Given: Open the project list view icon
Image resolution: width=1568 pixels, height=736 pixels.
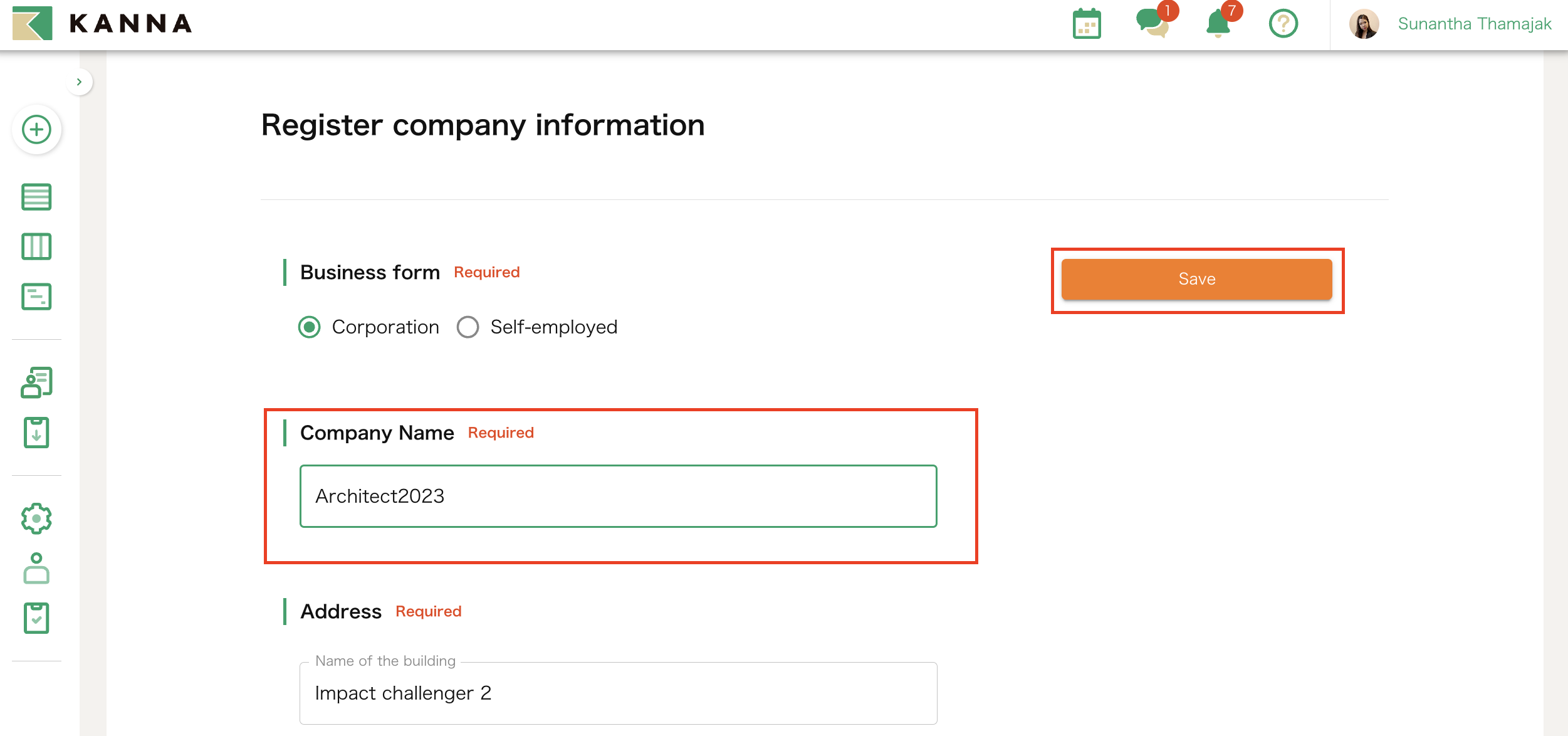Looking at the screenshot, I should (36, 196).
